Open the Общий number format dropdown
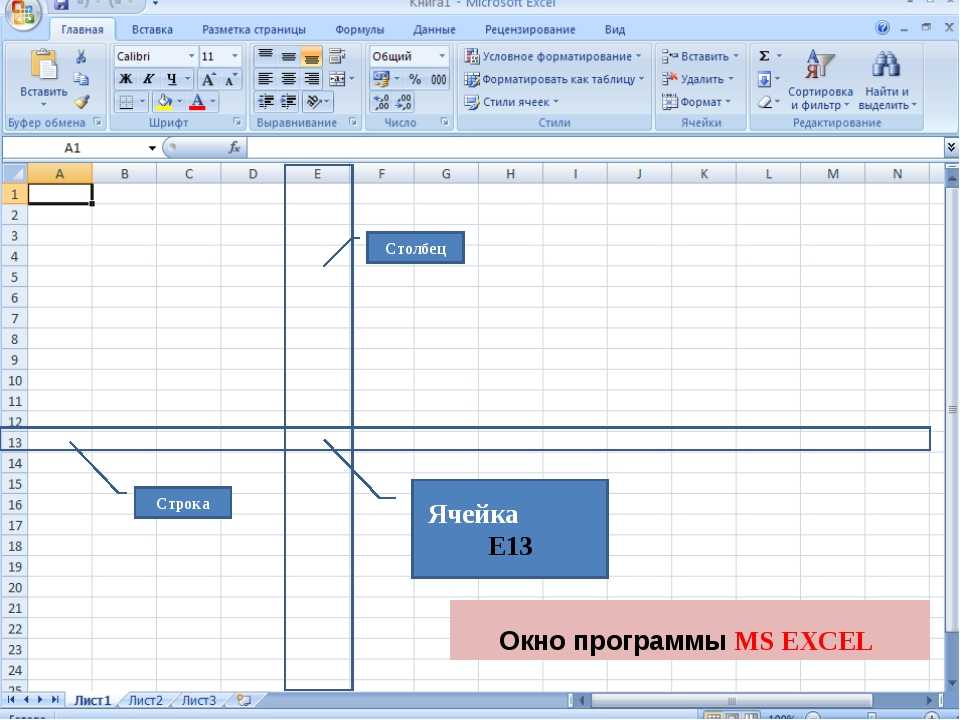The width and height of the screenshot is (960, 720). pos(442,56)
